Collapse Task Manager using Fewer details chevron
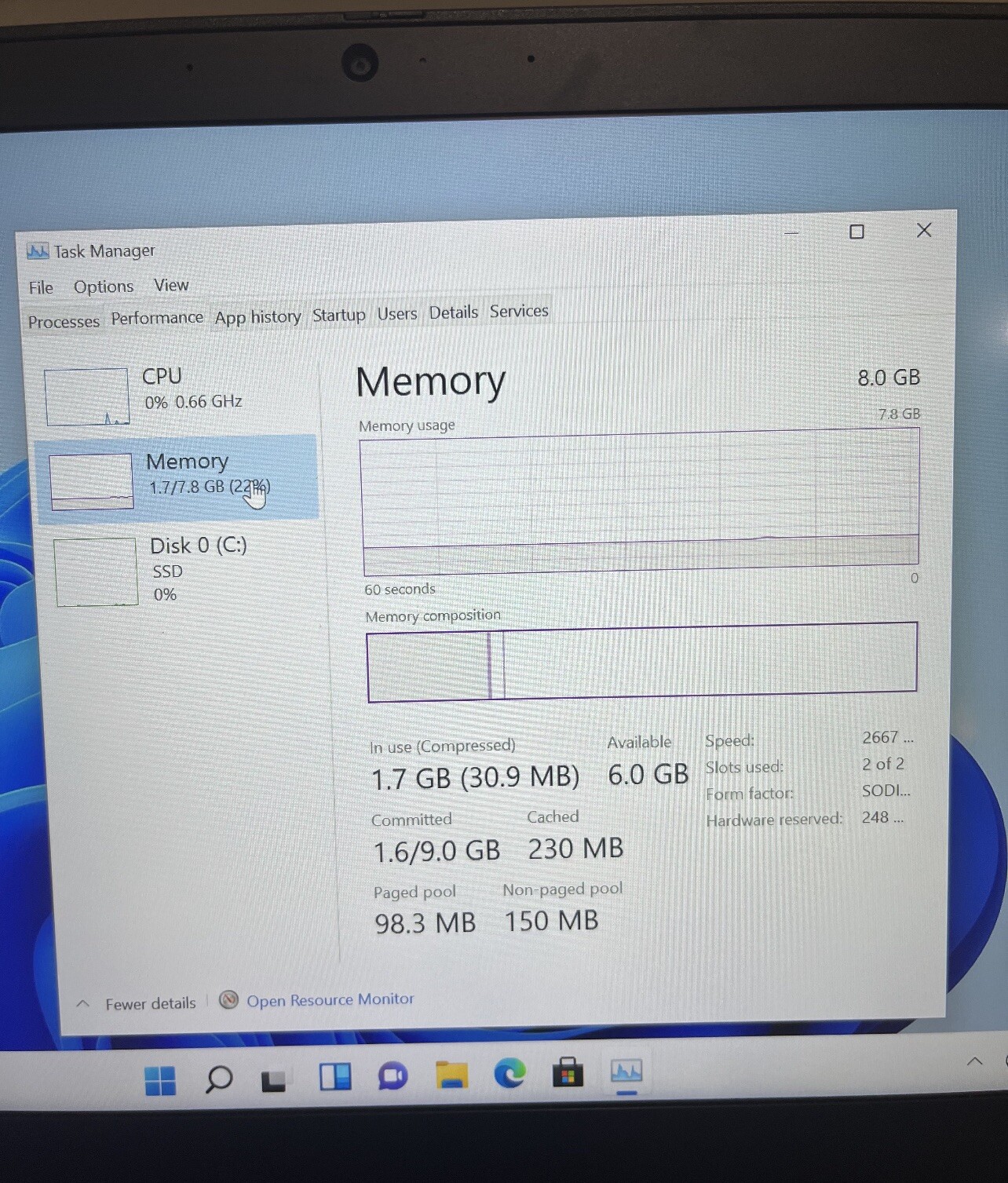 tap(82, 1004)
